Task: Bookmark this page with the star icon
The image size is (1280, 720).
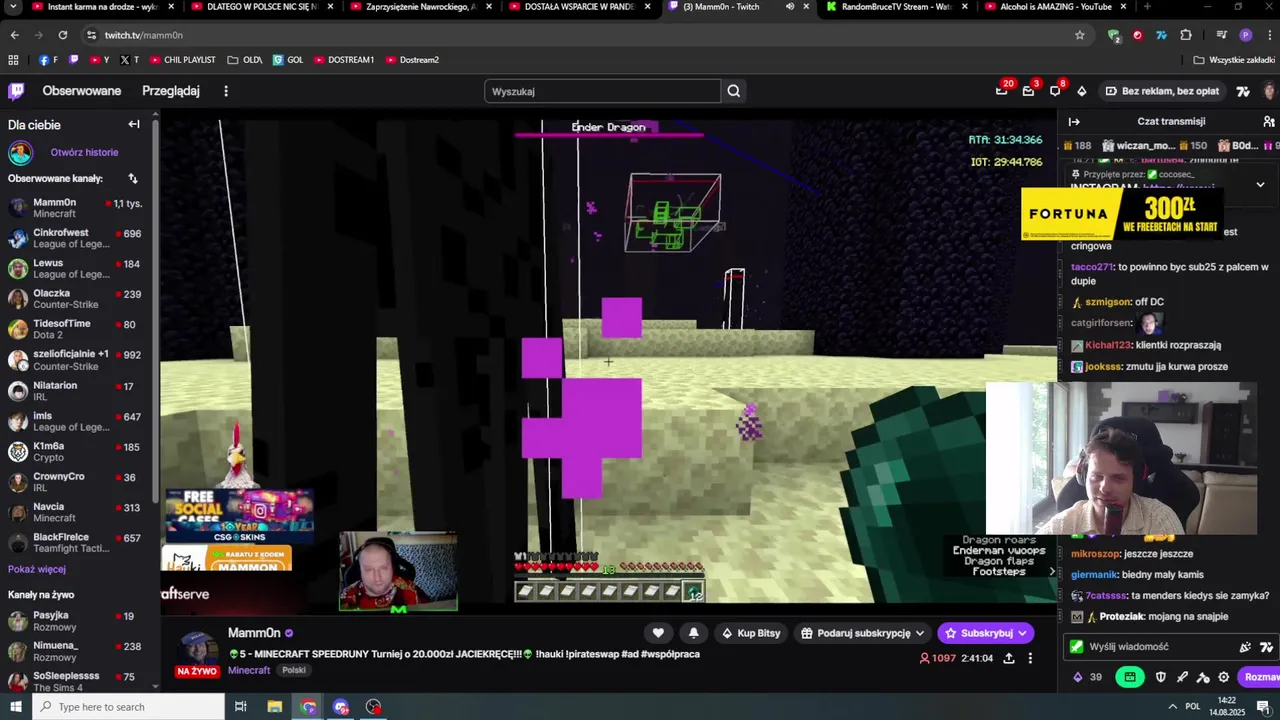Action: (1080, 35)
